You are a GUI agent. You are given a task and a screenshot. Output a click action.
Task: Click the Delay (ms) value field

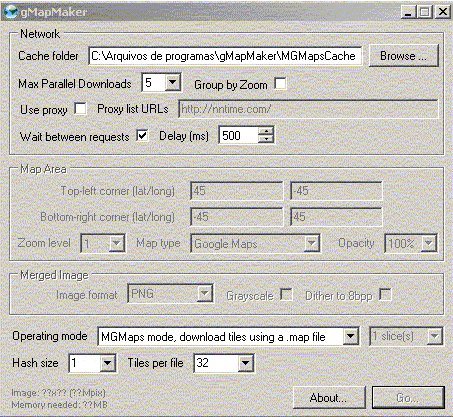click(x=239, y=135)
